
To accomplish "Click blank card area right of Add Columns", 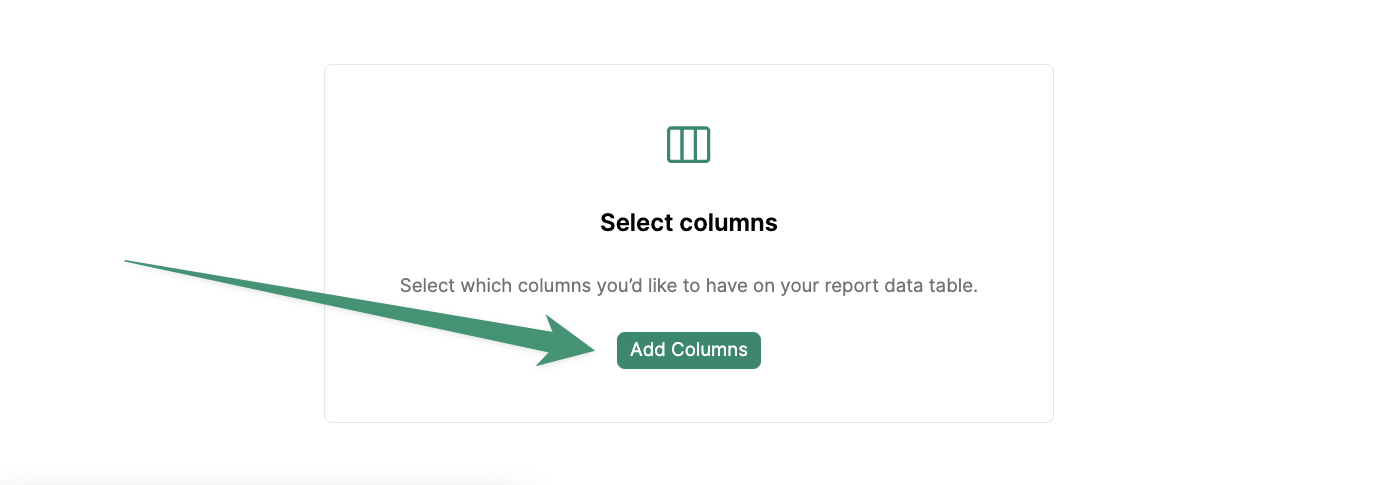I will tap(900, 350).
